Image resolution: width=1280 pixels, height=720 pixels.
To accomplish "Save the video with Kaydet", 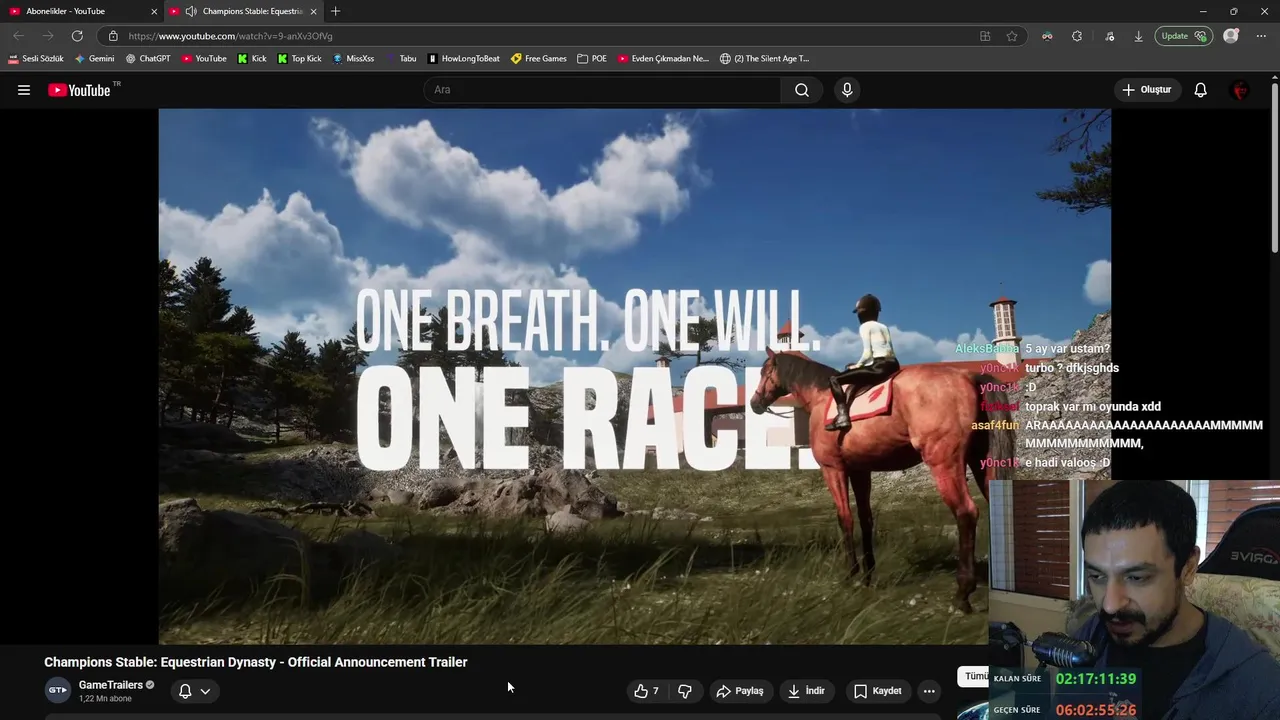I will (x=877, y=691).
